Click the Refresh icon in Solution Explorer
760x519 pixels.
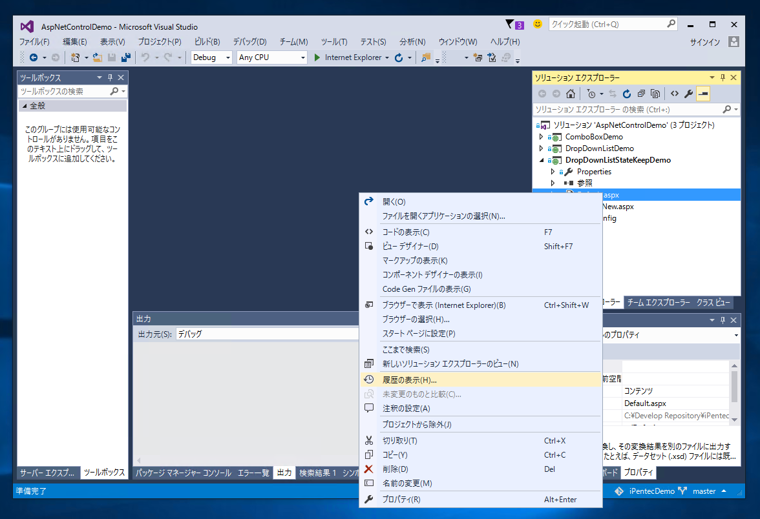pos(627,94)
